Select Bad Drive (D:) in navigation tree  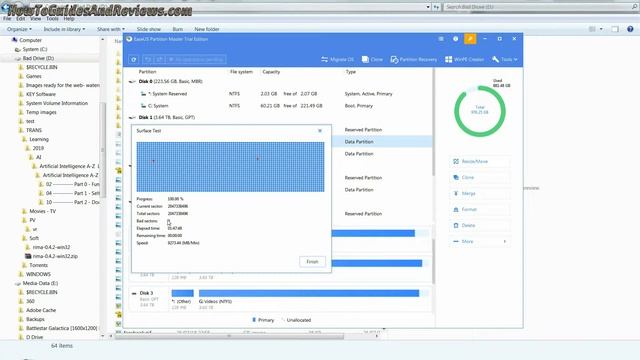(38, 58)
